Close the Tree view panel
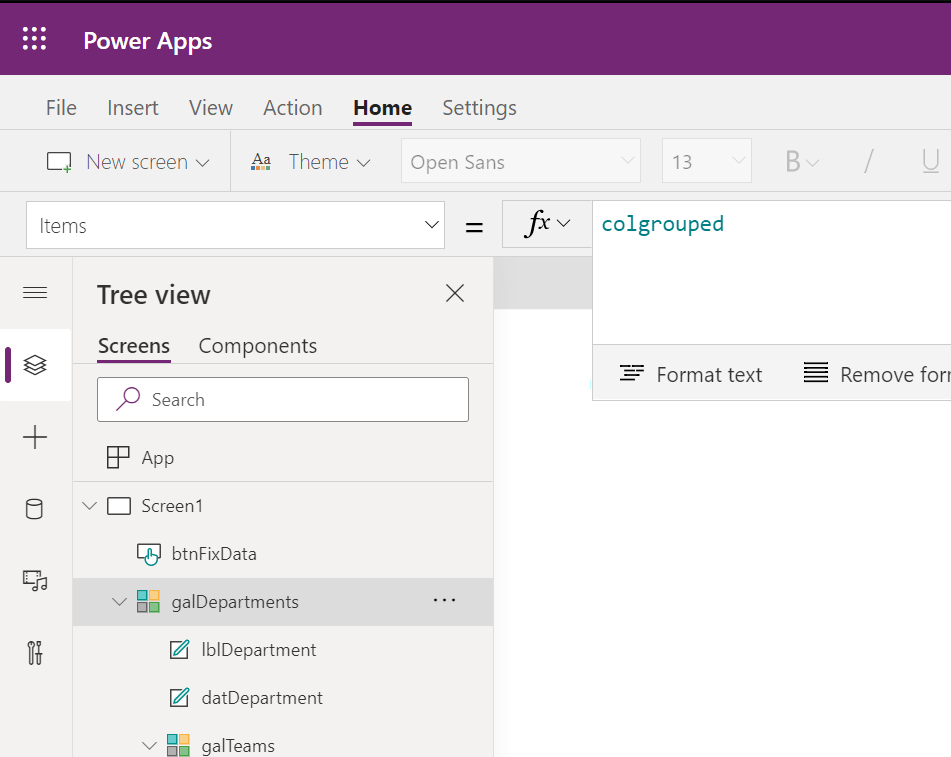Image resolution: width=951 pixels, height=757 pixels. coord(455,294)
